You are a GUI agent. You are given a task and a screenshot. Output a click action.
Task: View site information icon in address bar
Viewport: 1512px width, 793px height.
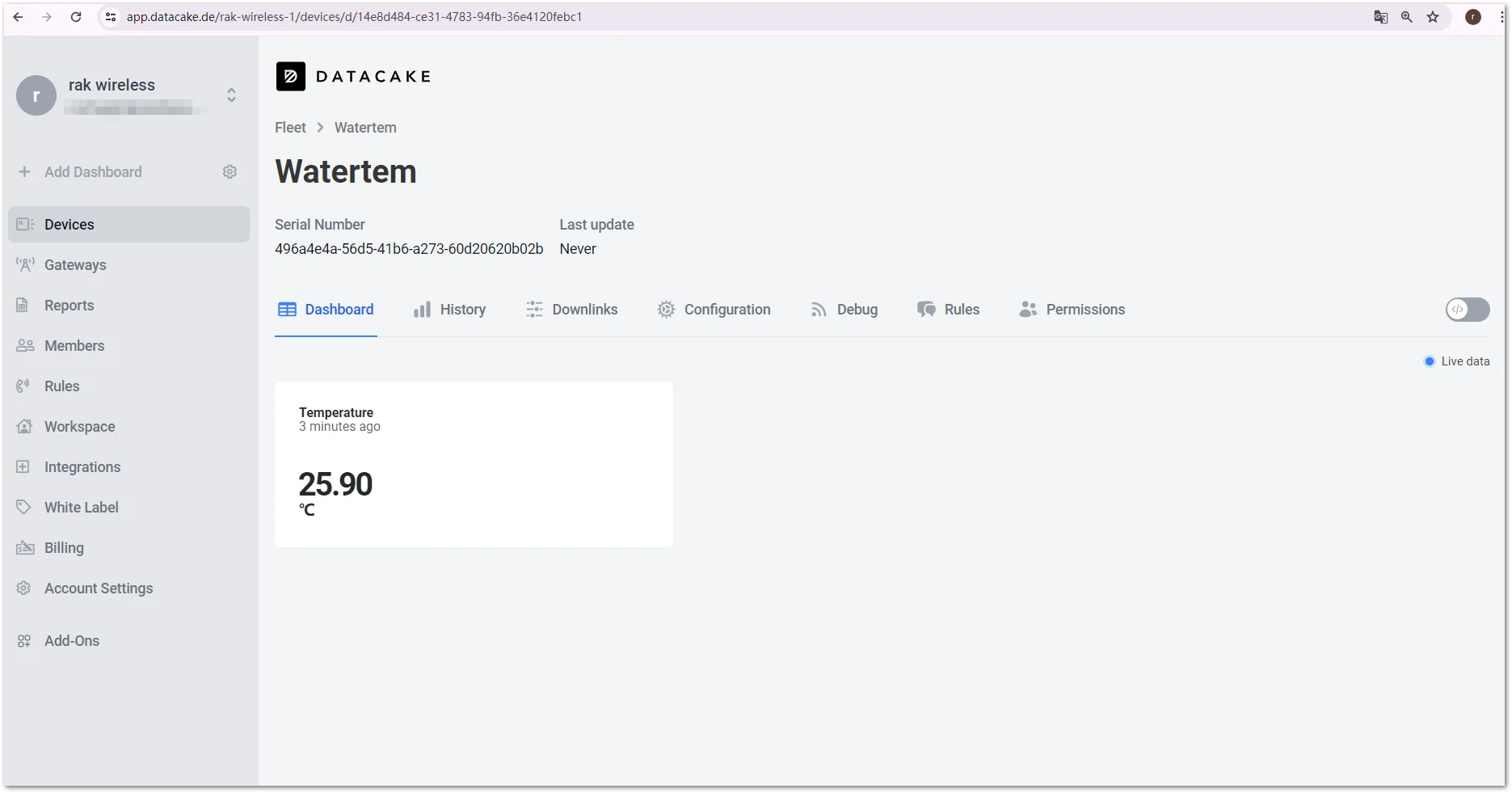click(111, 17)
